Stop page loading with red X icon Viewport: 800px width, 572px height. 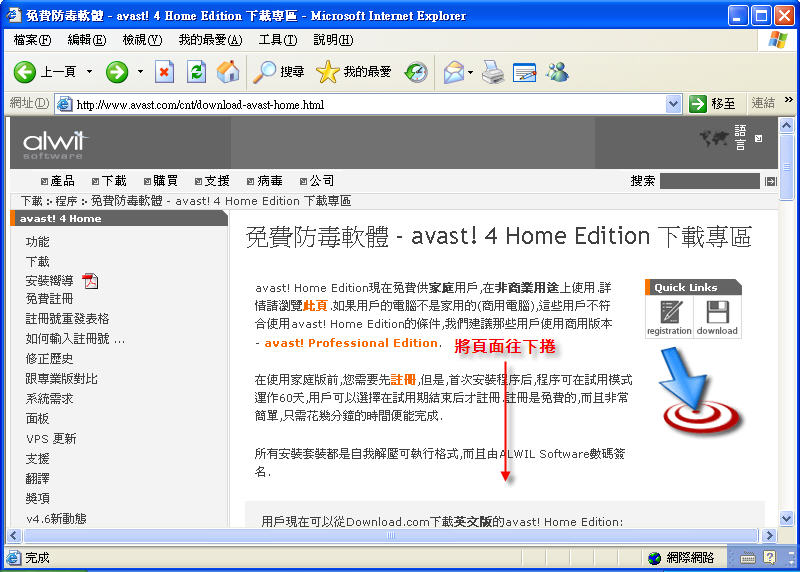pos(164,72)
